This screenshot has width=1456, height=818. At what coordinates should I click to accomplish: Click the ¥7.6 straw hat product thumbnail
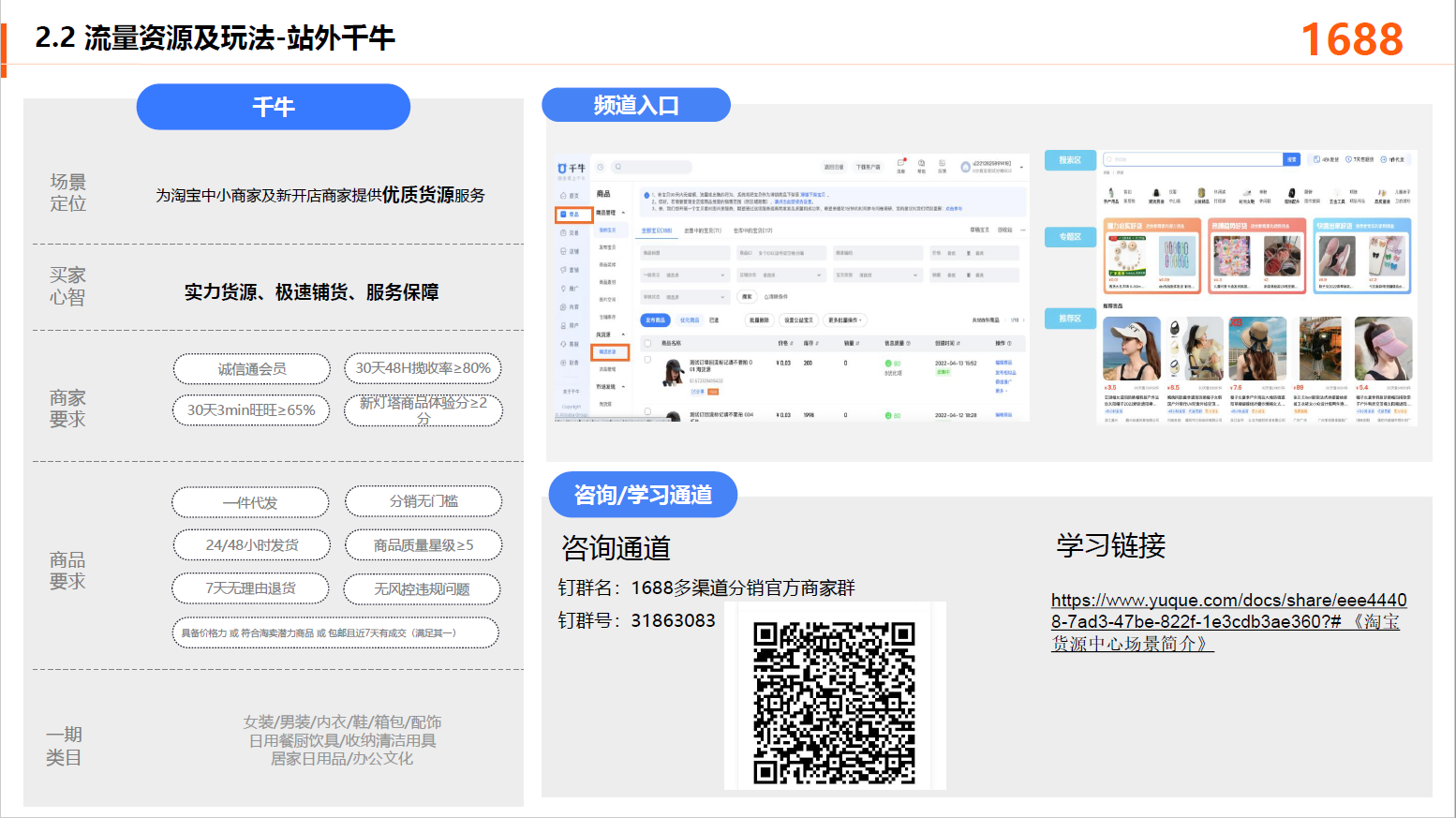[x=1257, y=348]
